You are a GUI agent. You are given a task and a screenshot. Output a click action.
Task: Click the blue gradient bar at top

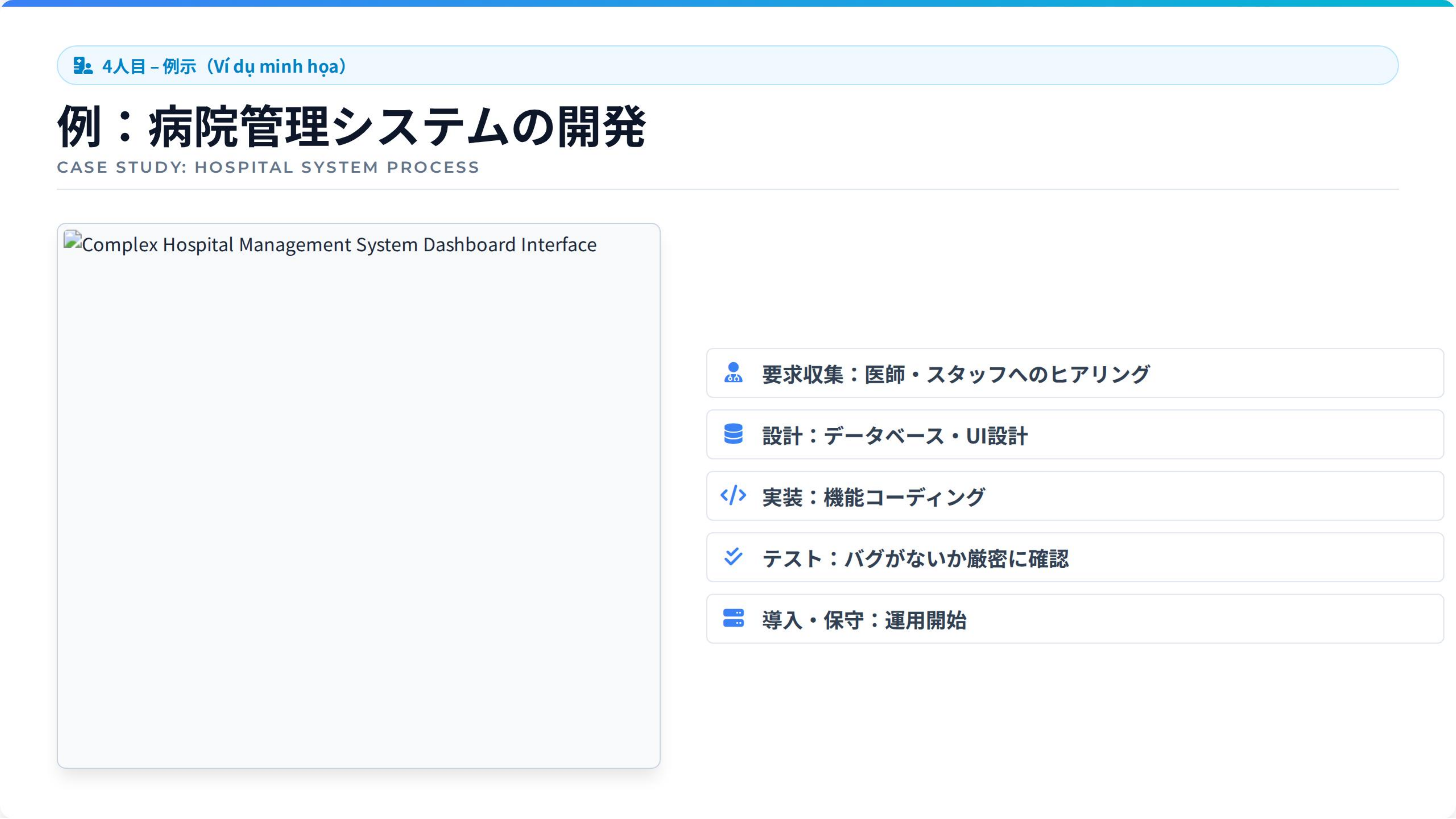pos(728,3)
